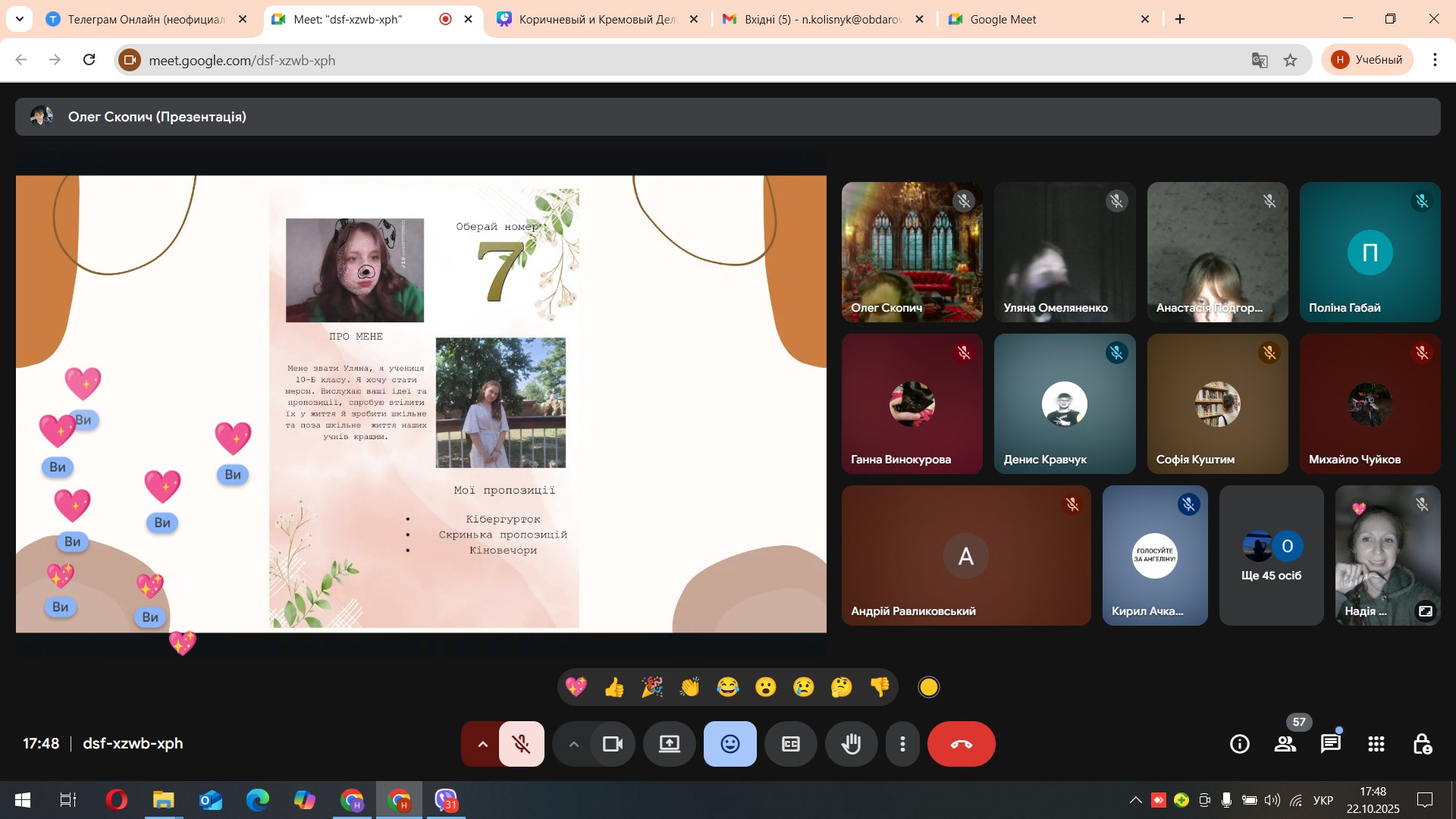This screenshot has width=1456, height=819.
Task: Switch to the Gmail inbox tab
Action: pos(823,19)
